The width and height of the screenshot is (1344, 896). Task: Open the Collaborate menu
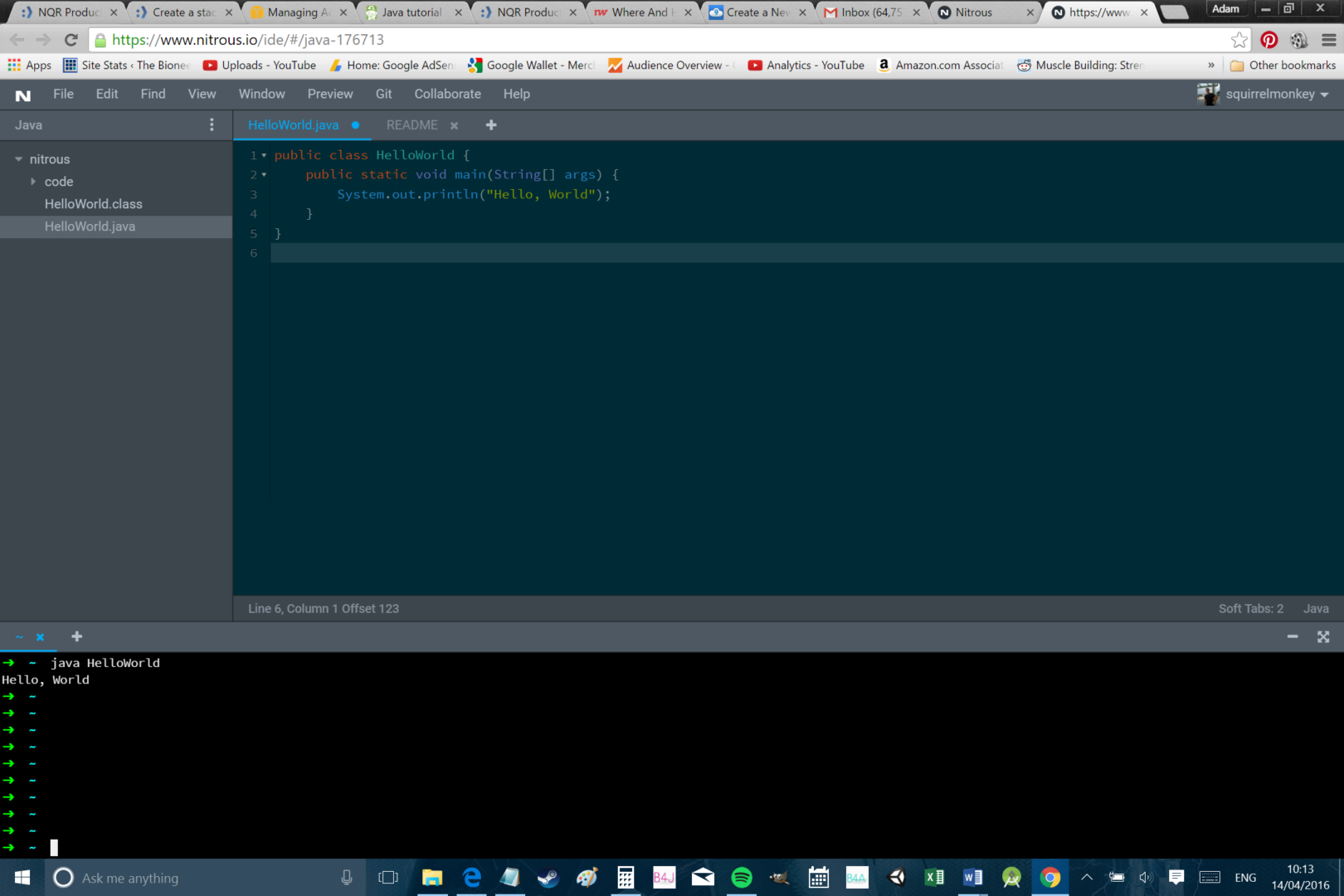pyautogui.click(x=447, y=94)
